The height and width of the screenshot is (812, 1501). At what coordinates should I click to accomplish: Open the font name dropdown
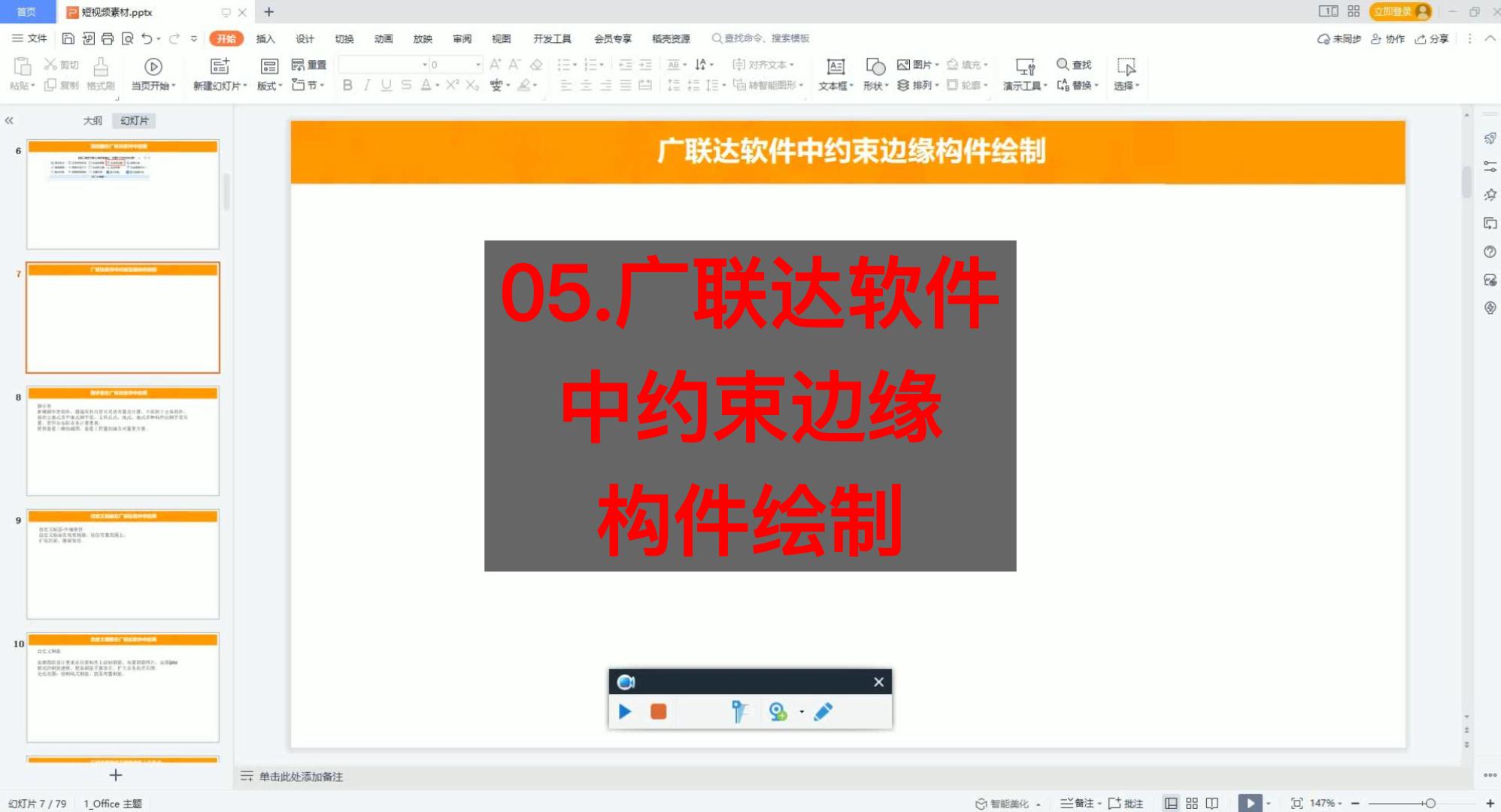(x=424, y=65)
